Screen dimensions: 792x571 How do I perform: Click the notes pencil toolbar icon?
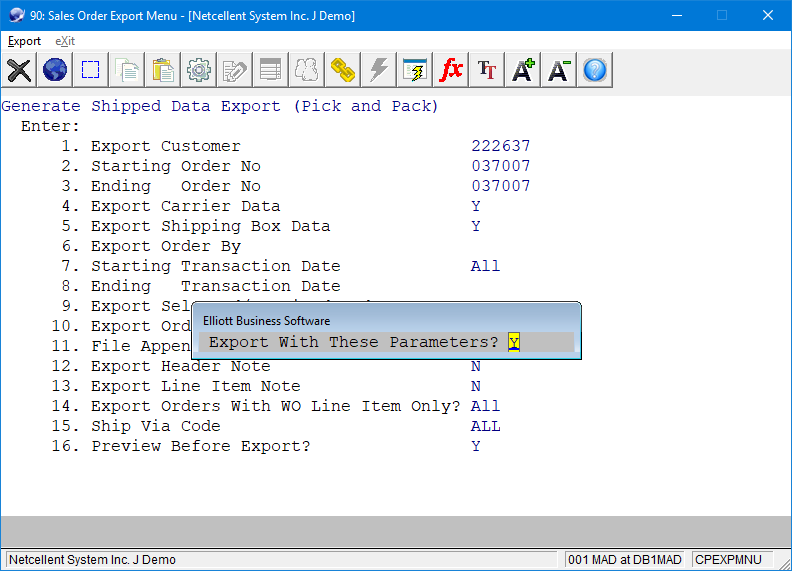pyautogui.click(x=235, y=70)
